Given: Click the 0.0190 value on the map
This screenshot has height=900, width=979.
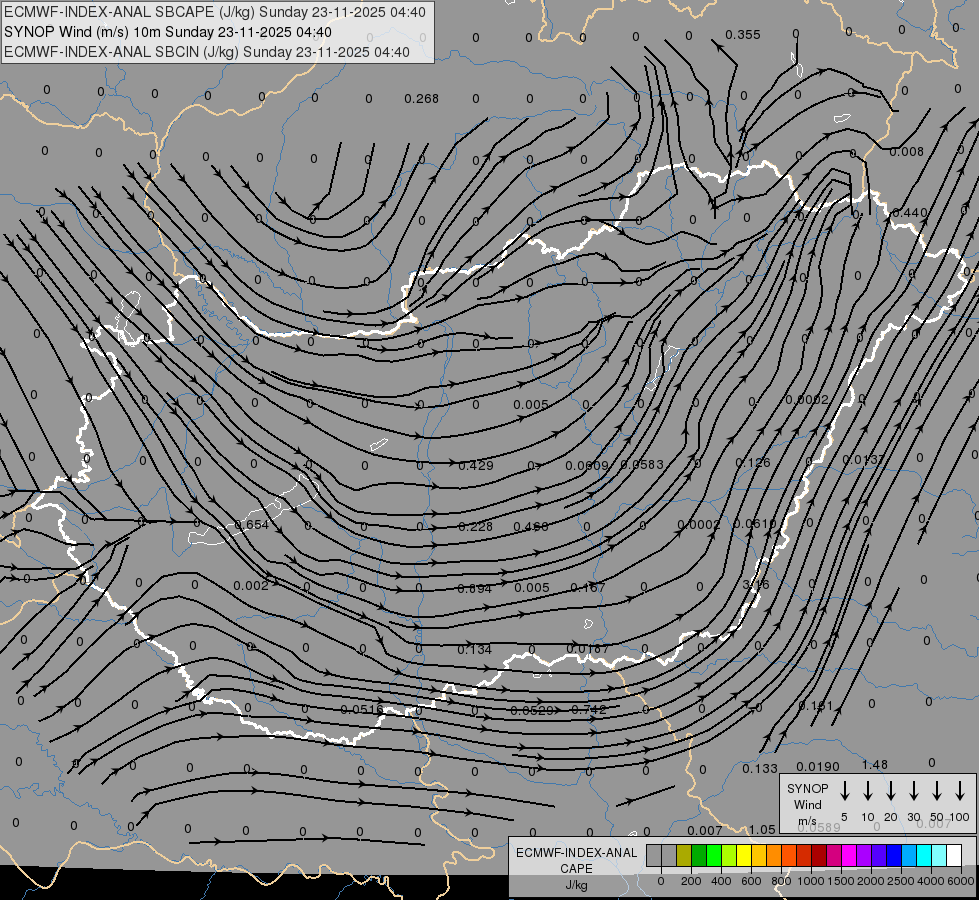Looking at the screenshot, I should pyautogui.click(x=818, y=767).
